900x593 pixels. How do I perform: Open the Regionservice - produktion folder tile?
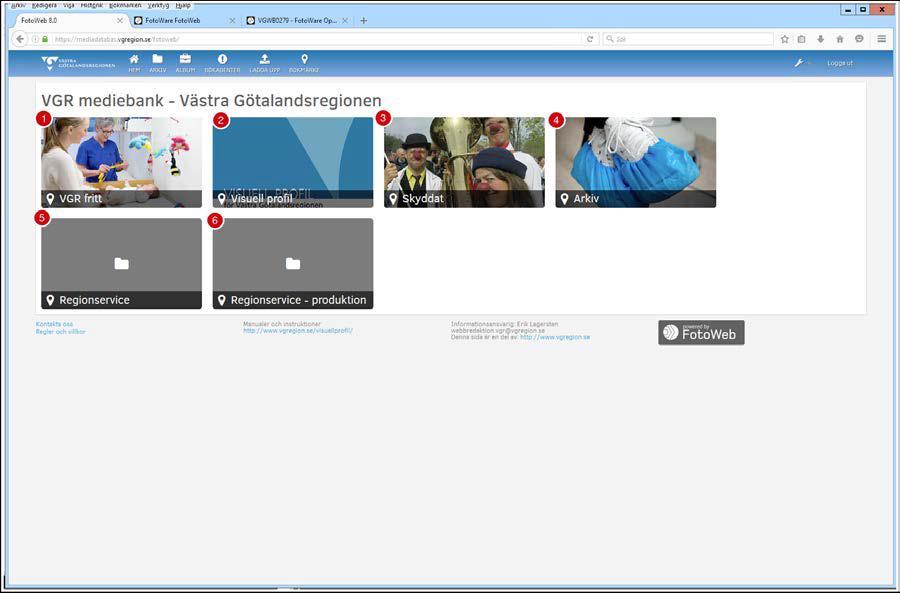click(293, 263)
